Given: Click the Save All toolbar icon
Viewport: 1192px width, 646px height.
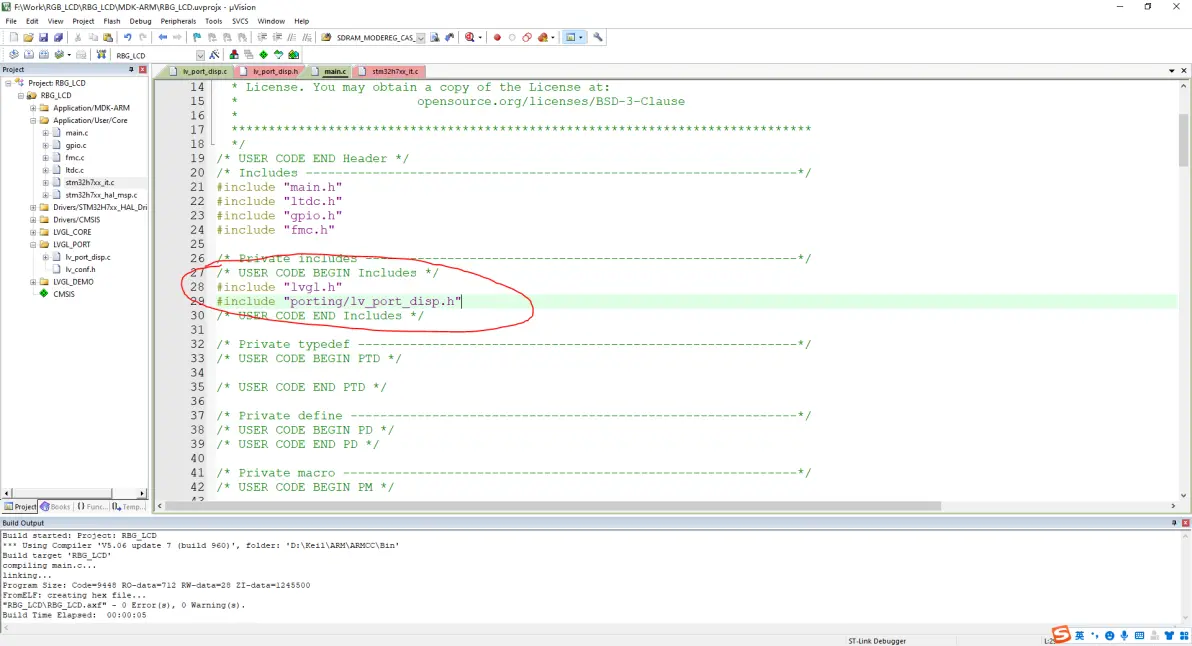Looking at the screenshot, I should 58,38.
